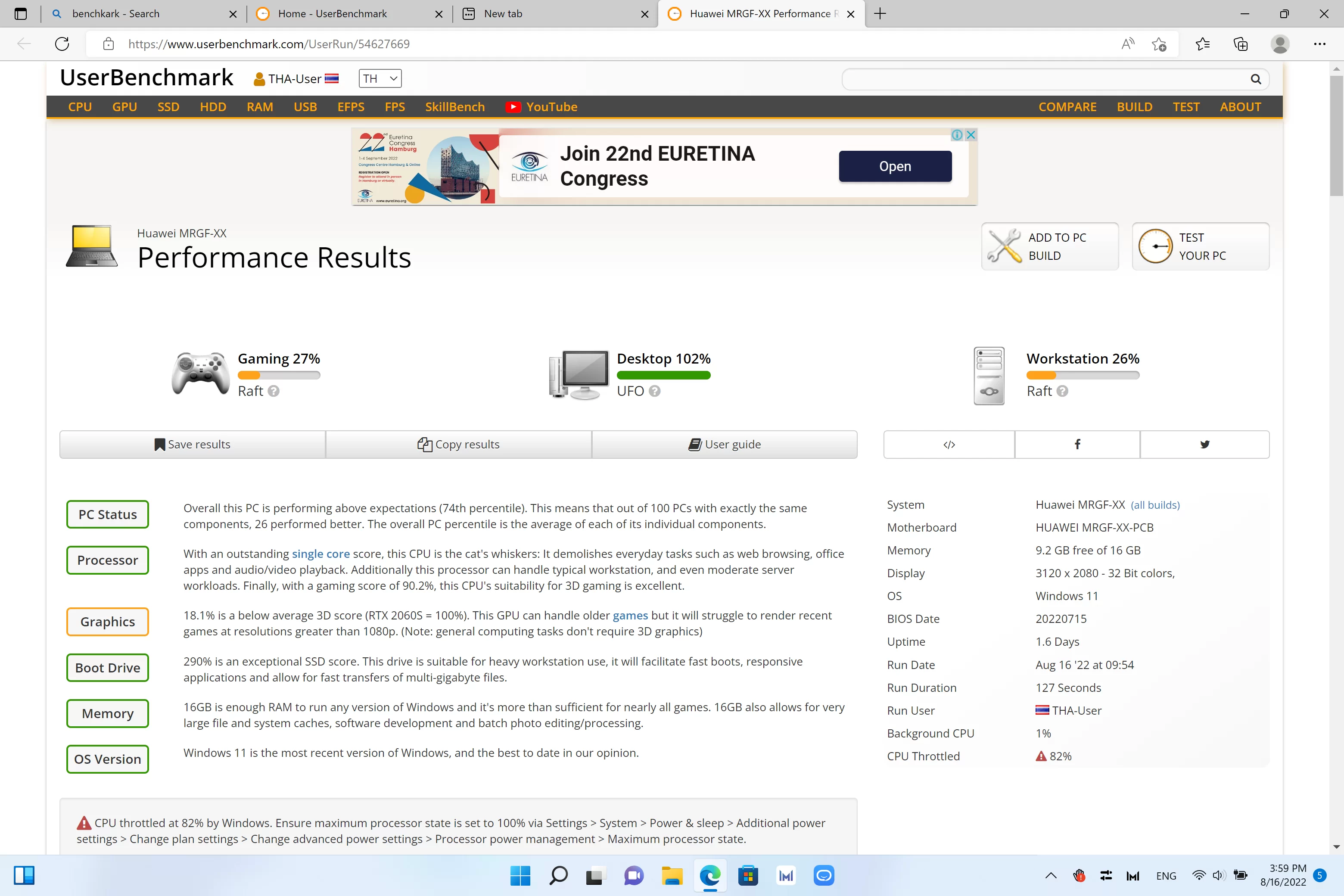1344x896 pixels.
Task: Click the browser address bar URL
Action: tap(268, 44)
